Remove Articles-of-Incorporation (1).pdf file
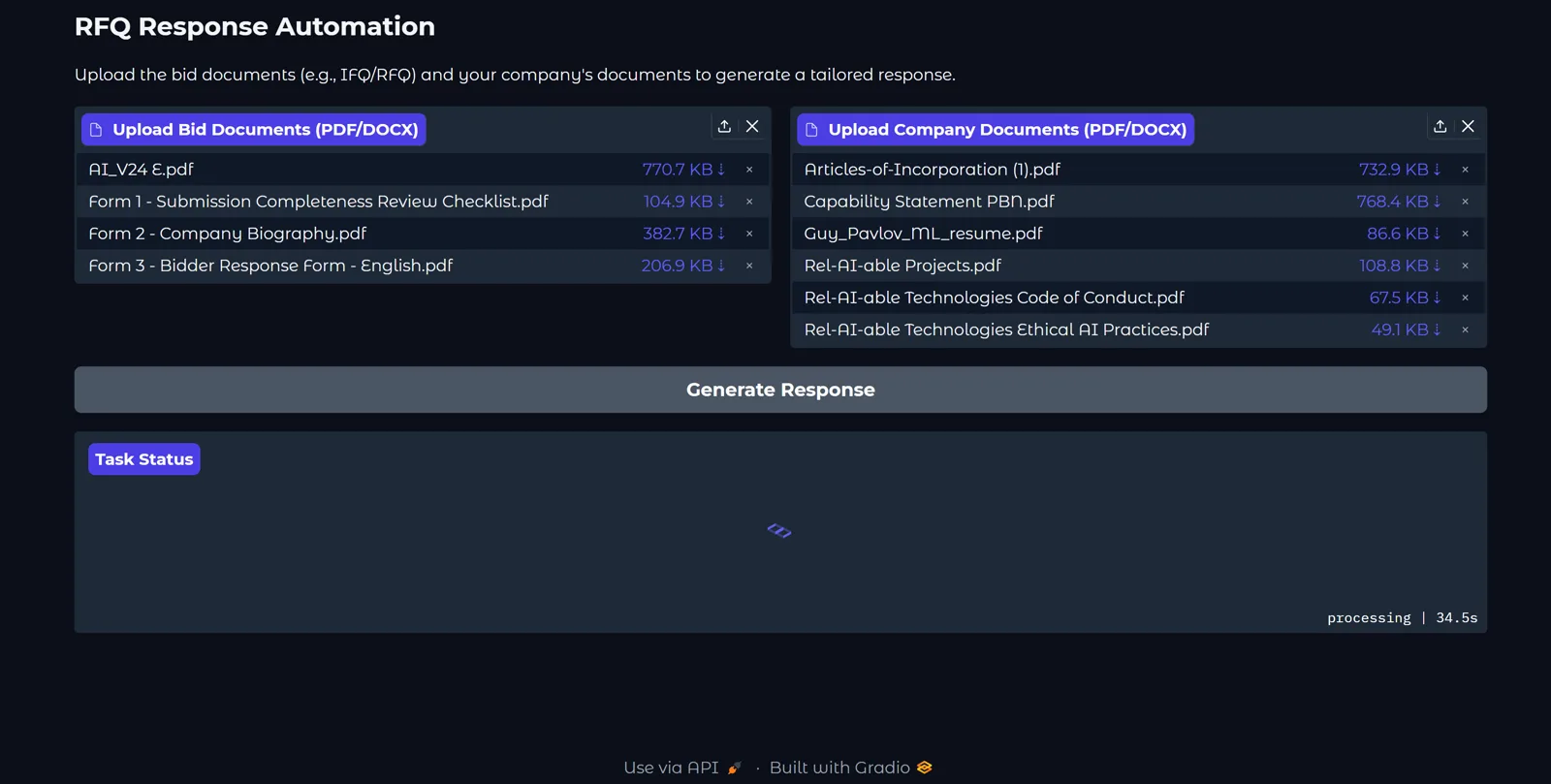Image resolution: width=1551 pixels, height=784 pixels. 1465,170
